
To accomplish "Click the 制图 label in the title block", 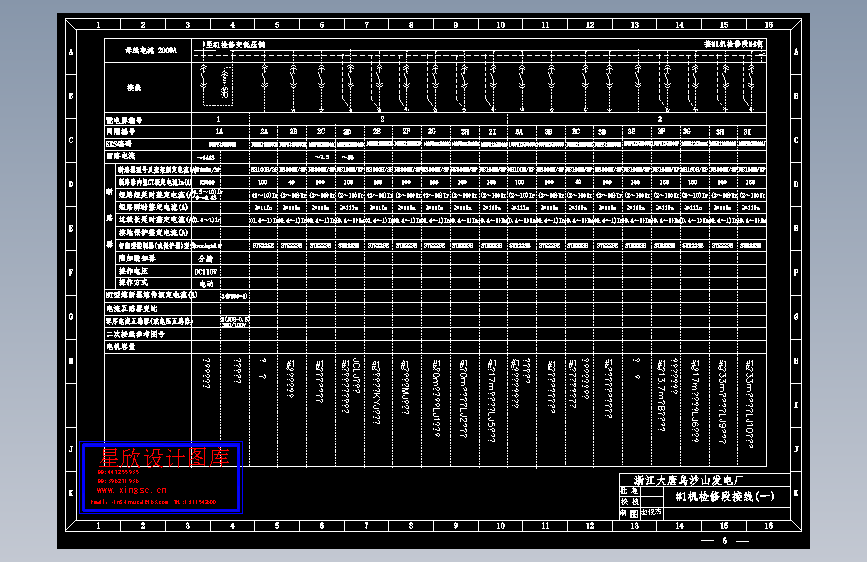I will coord(629,513).
